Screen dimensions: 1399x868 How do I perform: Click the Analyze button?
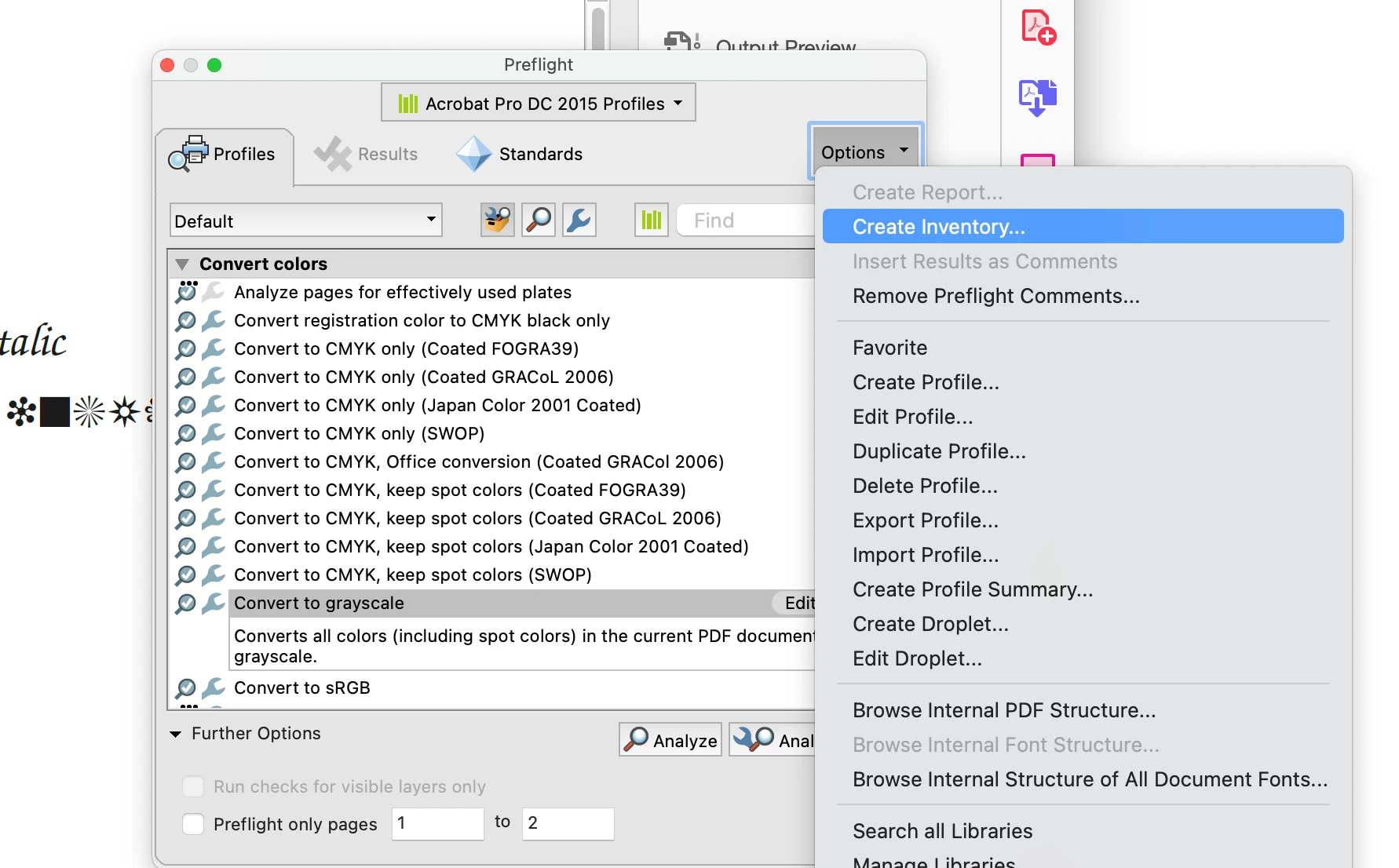[670, 740]
